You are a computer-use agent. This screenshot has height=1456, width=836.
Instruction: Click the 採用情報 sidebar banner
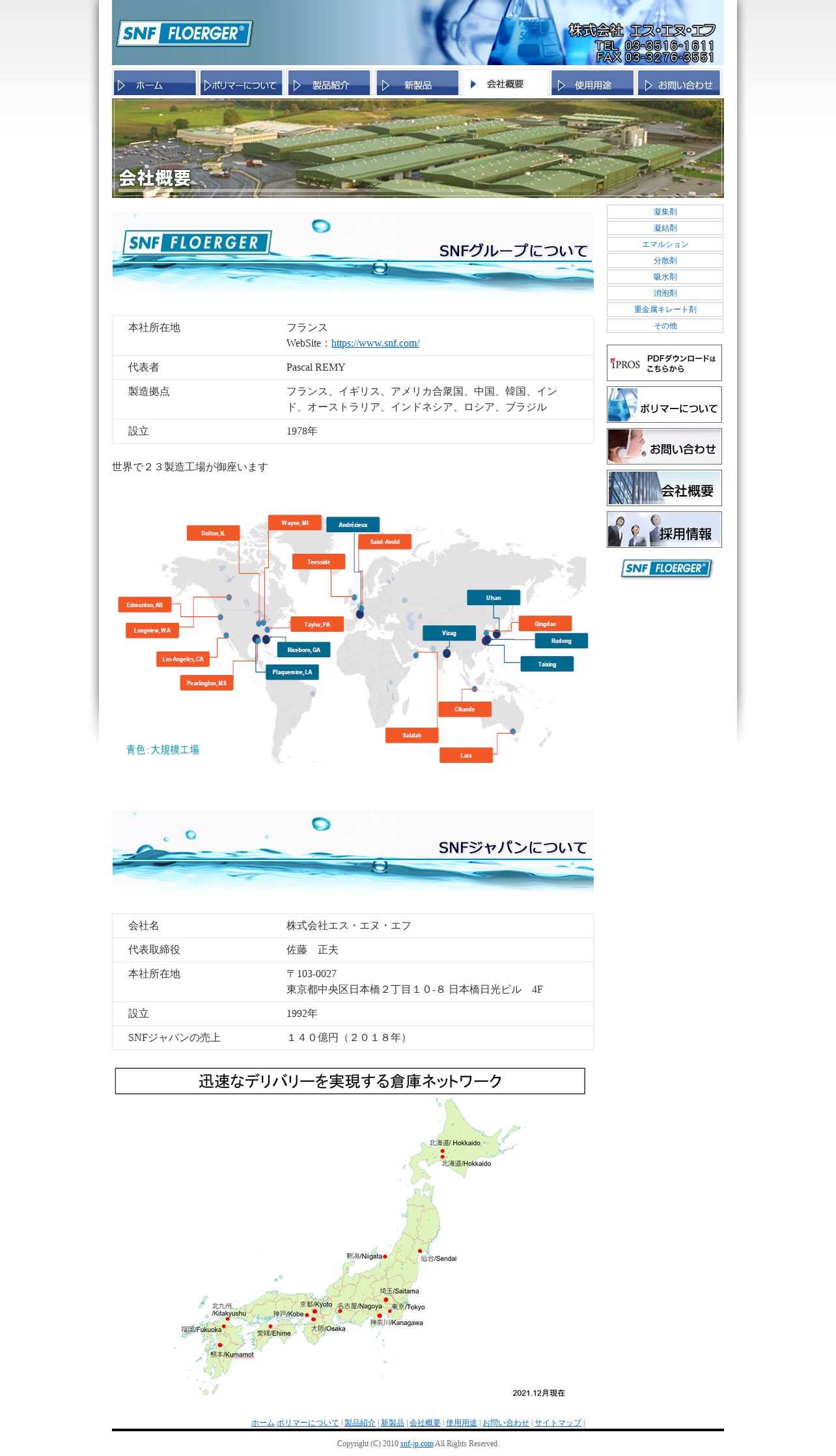click(664, 530)
